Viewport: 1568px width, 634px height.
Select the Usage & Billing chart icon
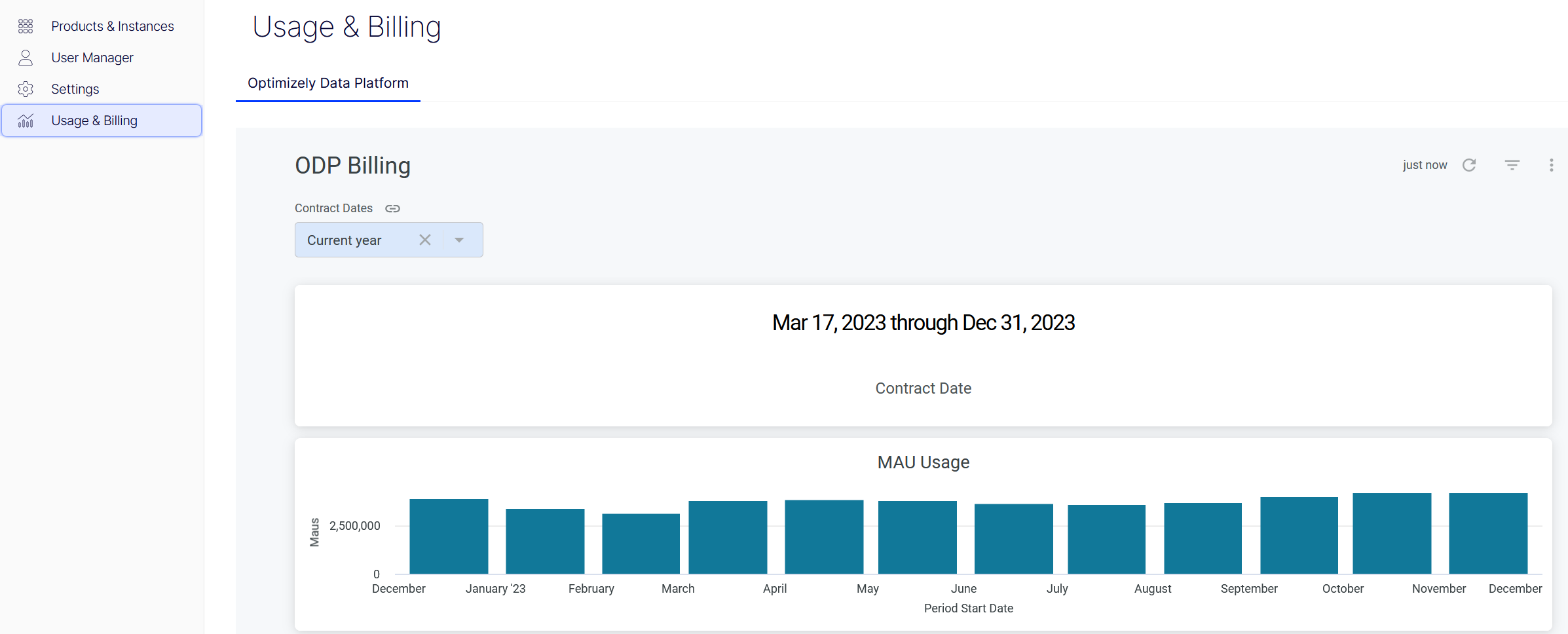[26, 121]
